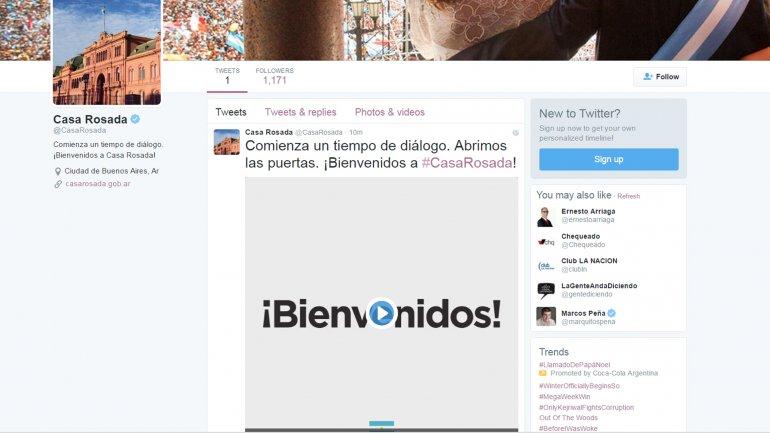Click the location pin icon by Buenos Aires
The height and width of the screenshot is (433, 770).
click(58, 171)
